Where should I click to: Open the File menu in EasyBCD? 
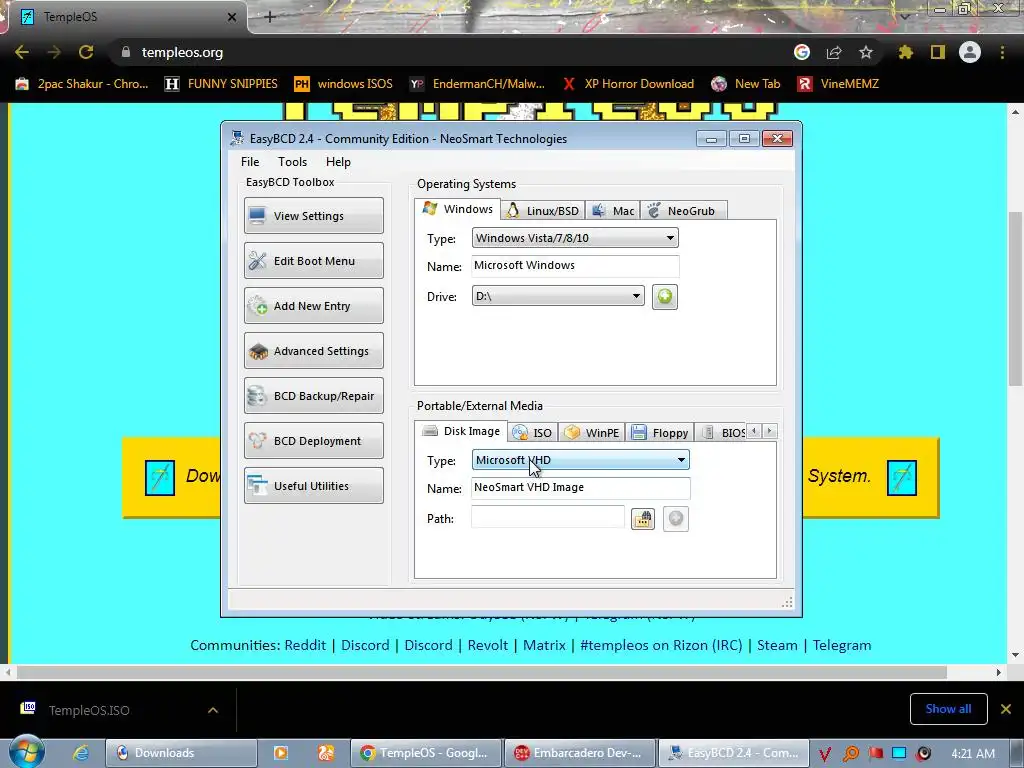(249, 162)
